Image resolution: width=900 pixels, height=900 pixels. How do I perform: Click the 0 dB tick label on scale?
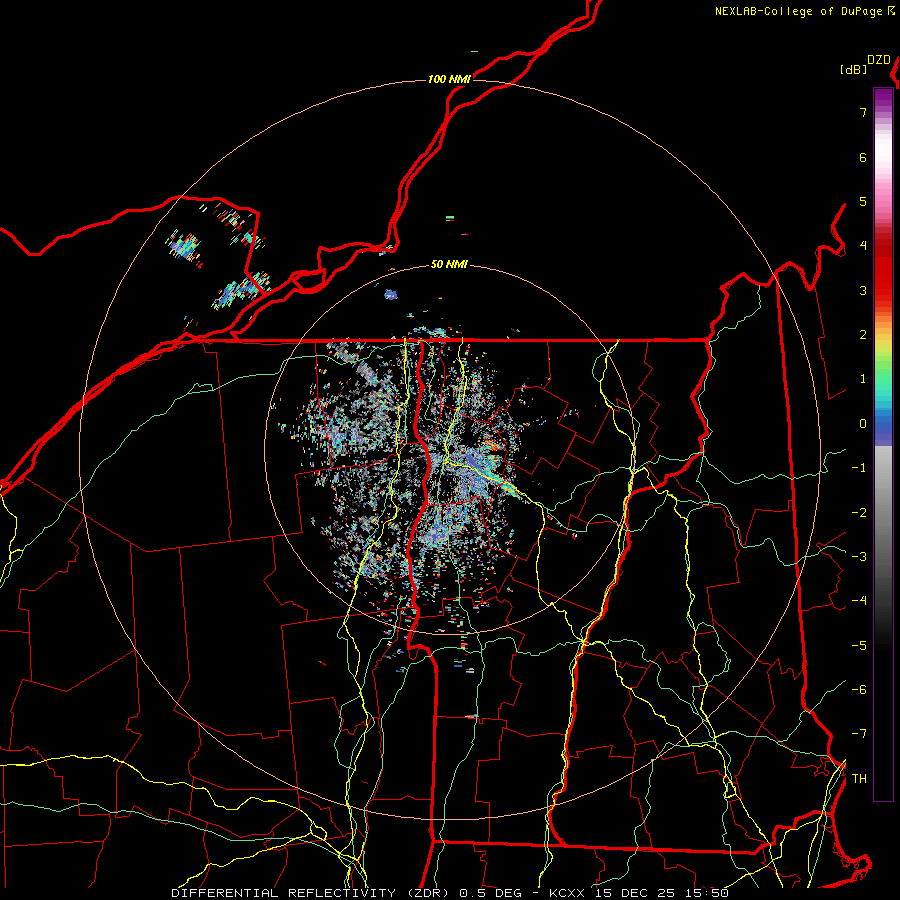(863, 424)
